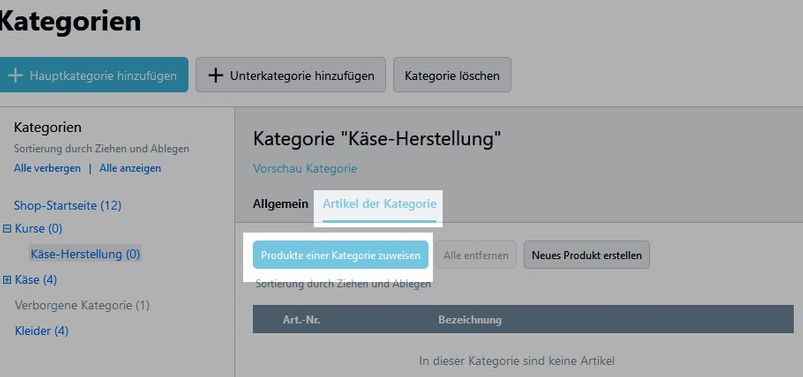Open the Allgemein tab

coord(281,204)
